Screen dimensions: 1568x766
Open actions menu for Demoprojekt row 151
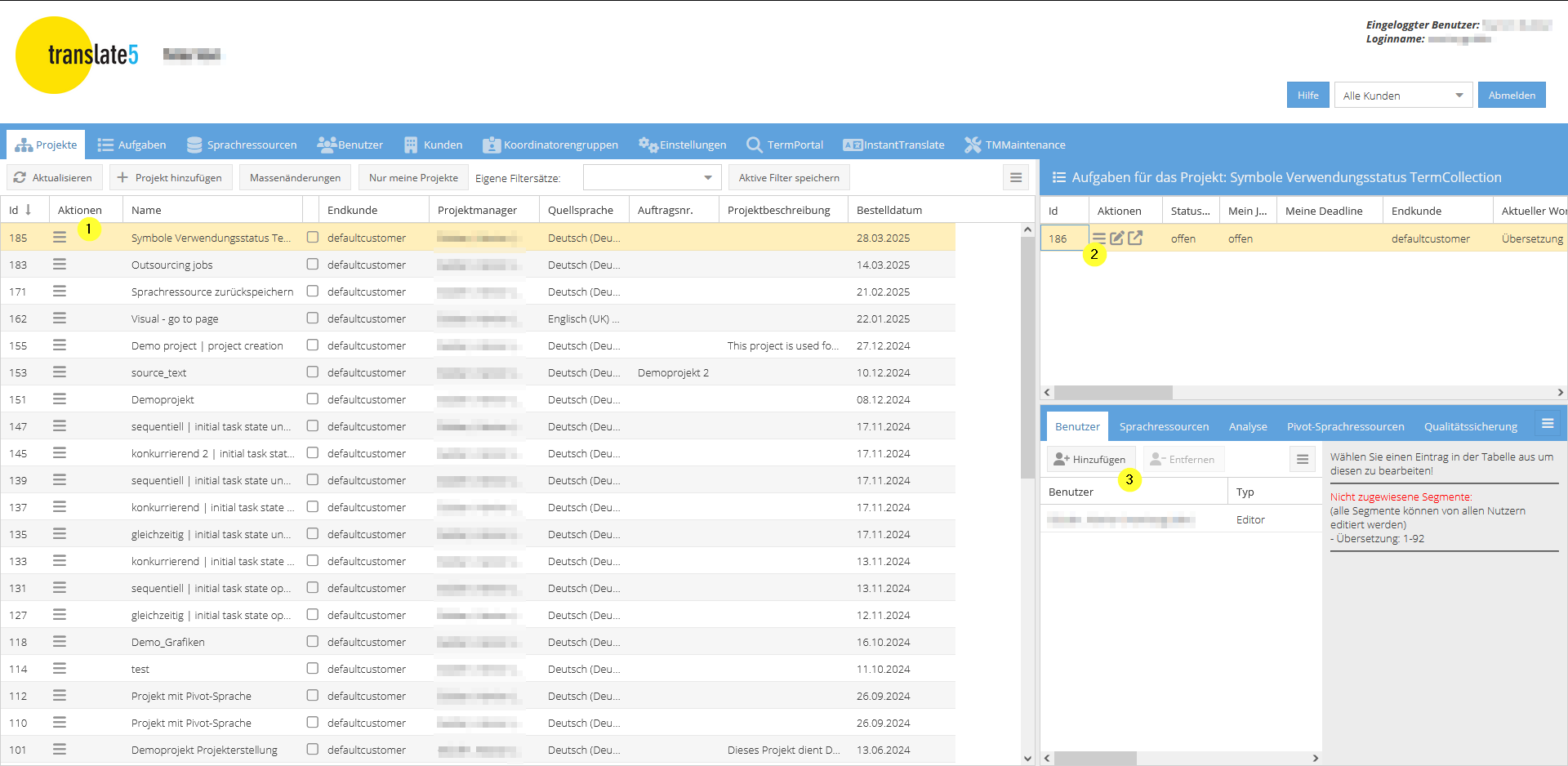point(60,399)
